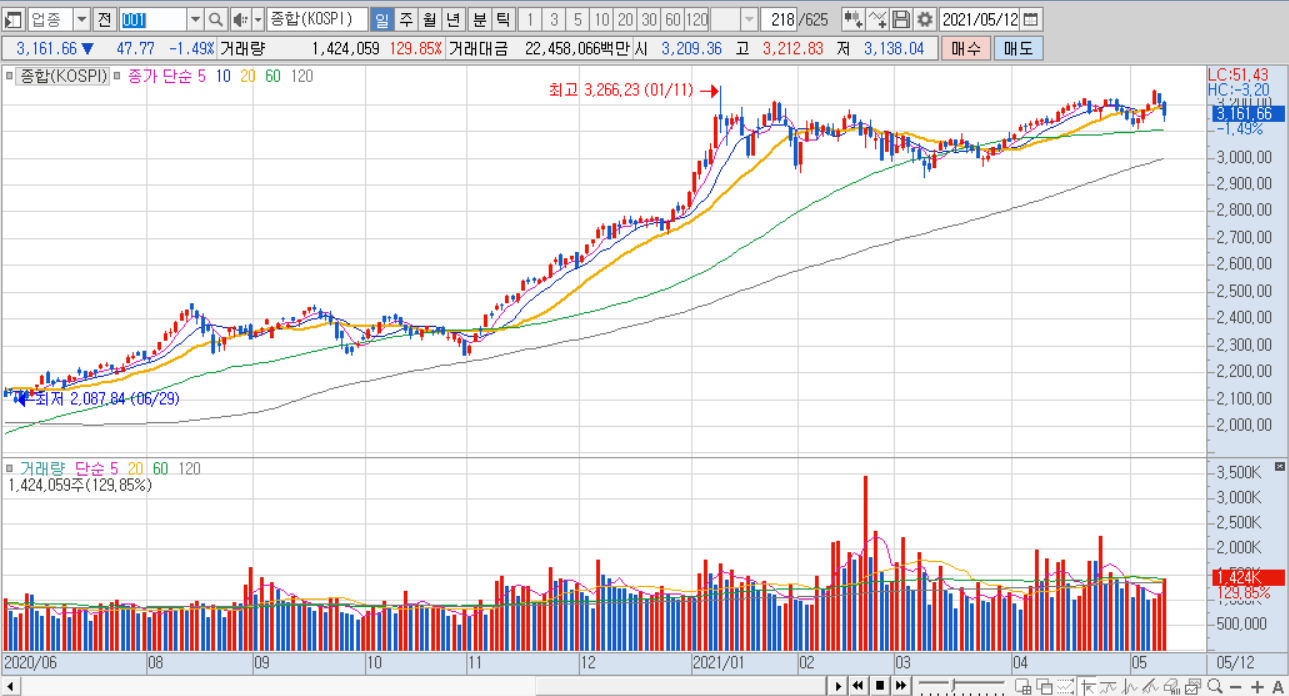Viewport: 1289px width, 696px height.
Task: Select the 분 (minute) period tab
Action: pyautogui.click(x=479, y=19)
